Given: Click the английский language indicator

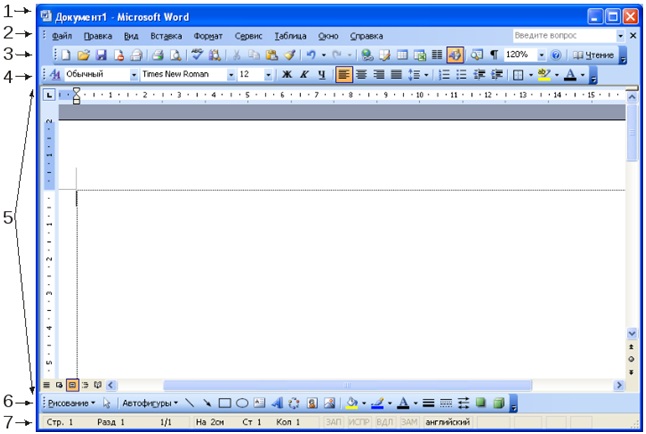Looking at the screenshot, I should tap(448, 422).
